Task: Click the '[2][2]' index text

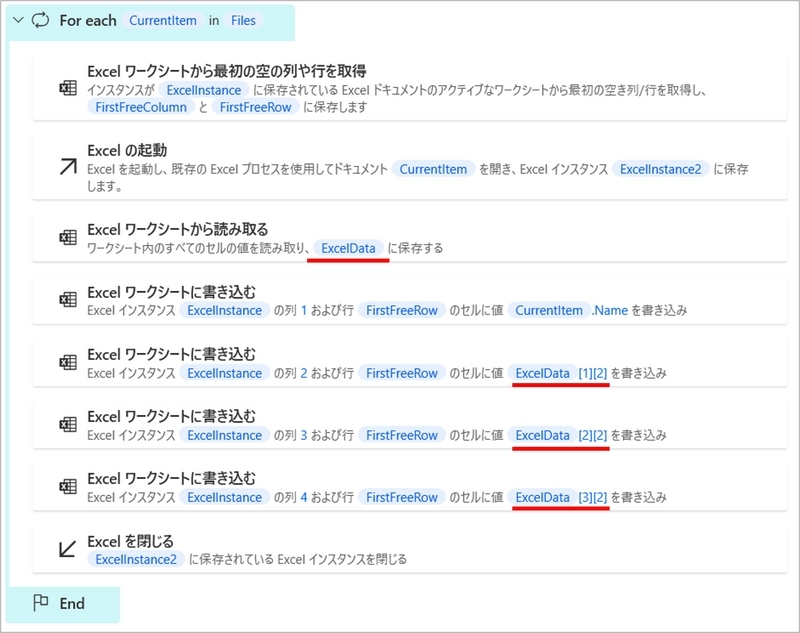Action: tap(593, 435)
